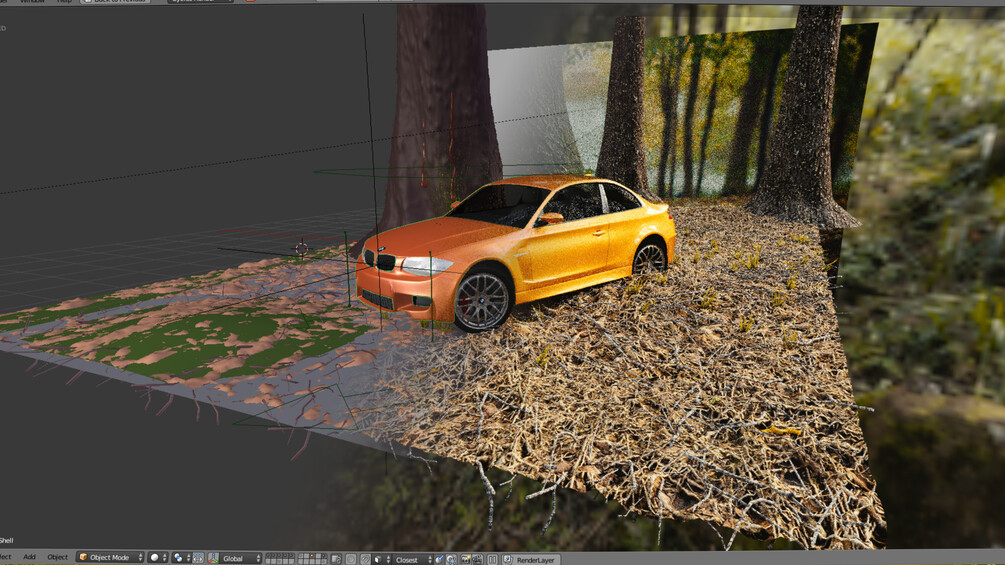The height and width of the screenshot is (565, 1005).
Task: Click the icon left of RenderLayer icon
Action: [x=492, y=559]
